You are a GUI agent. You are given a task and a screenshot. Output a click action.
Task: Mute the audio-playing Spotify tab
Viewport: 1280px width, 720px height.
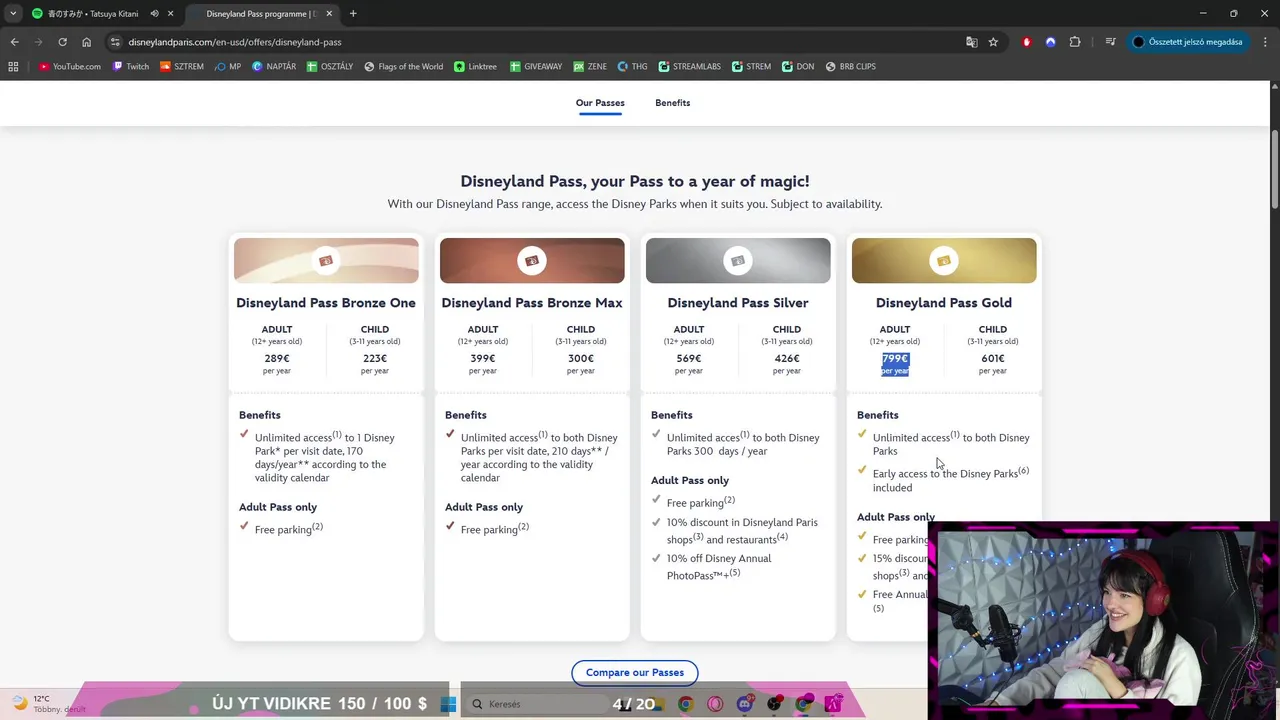point(155,14)
